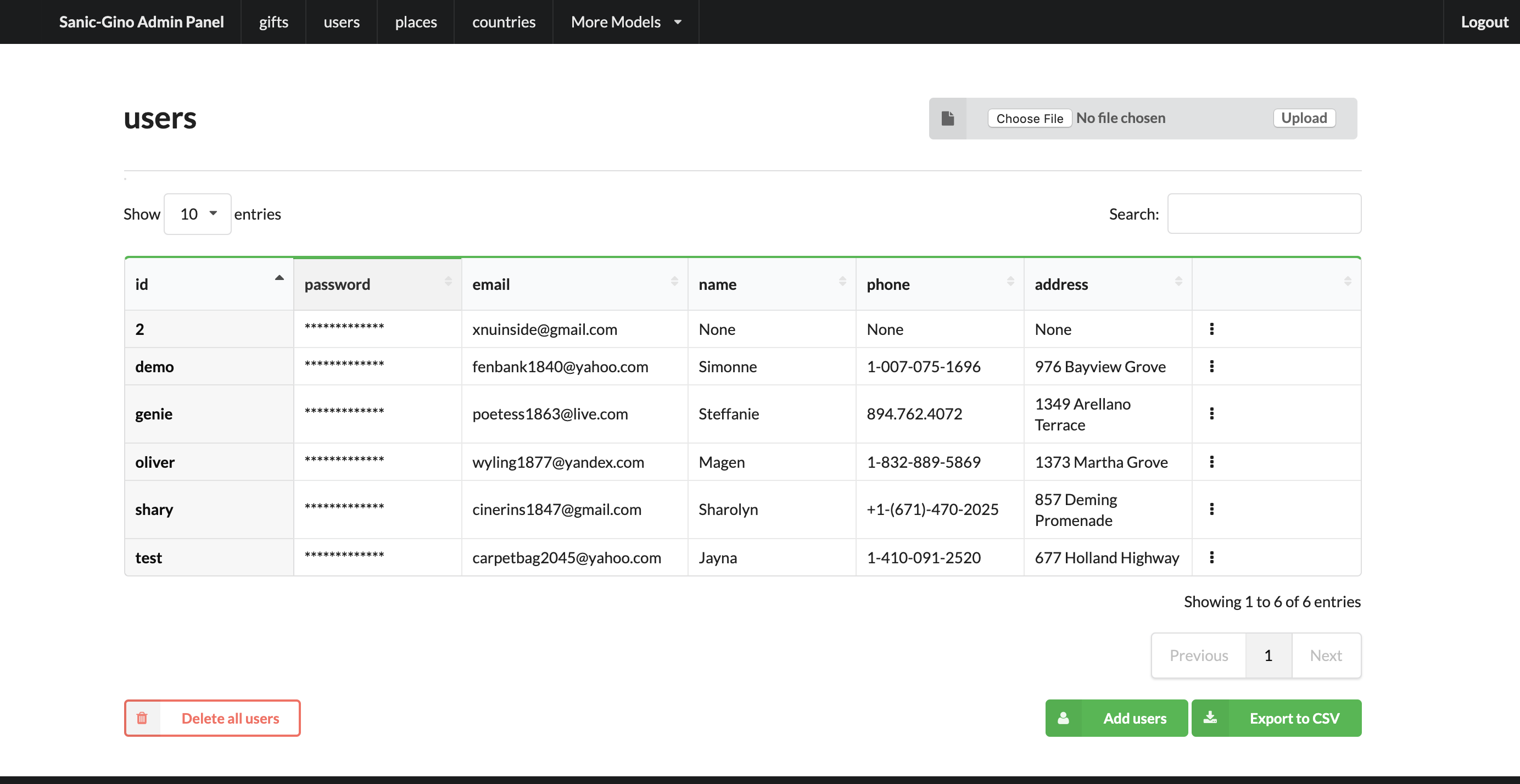The height and width of the screenshot is (784, 1520).
Task: Open the countries menu item
Action: pos(504,22)
